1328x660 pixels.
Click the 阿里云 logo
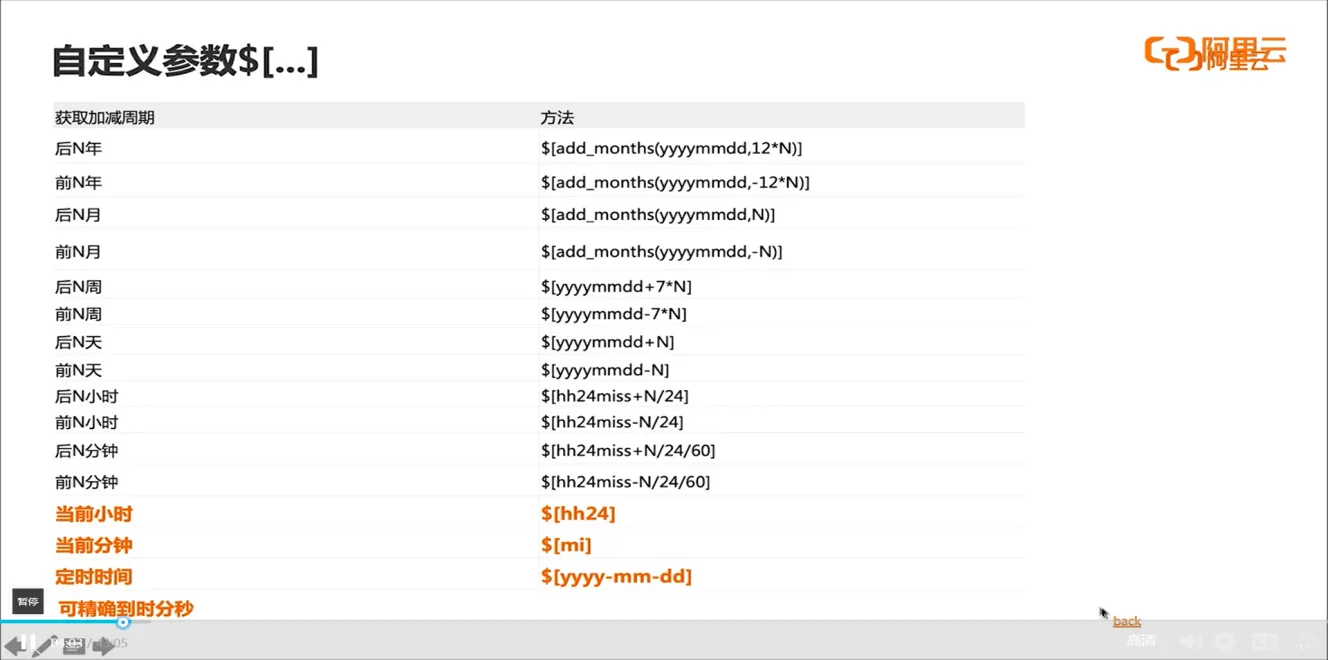click(x=1215, y=53)
